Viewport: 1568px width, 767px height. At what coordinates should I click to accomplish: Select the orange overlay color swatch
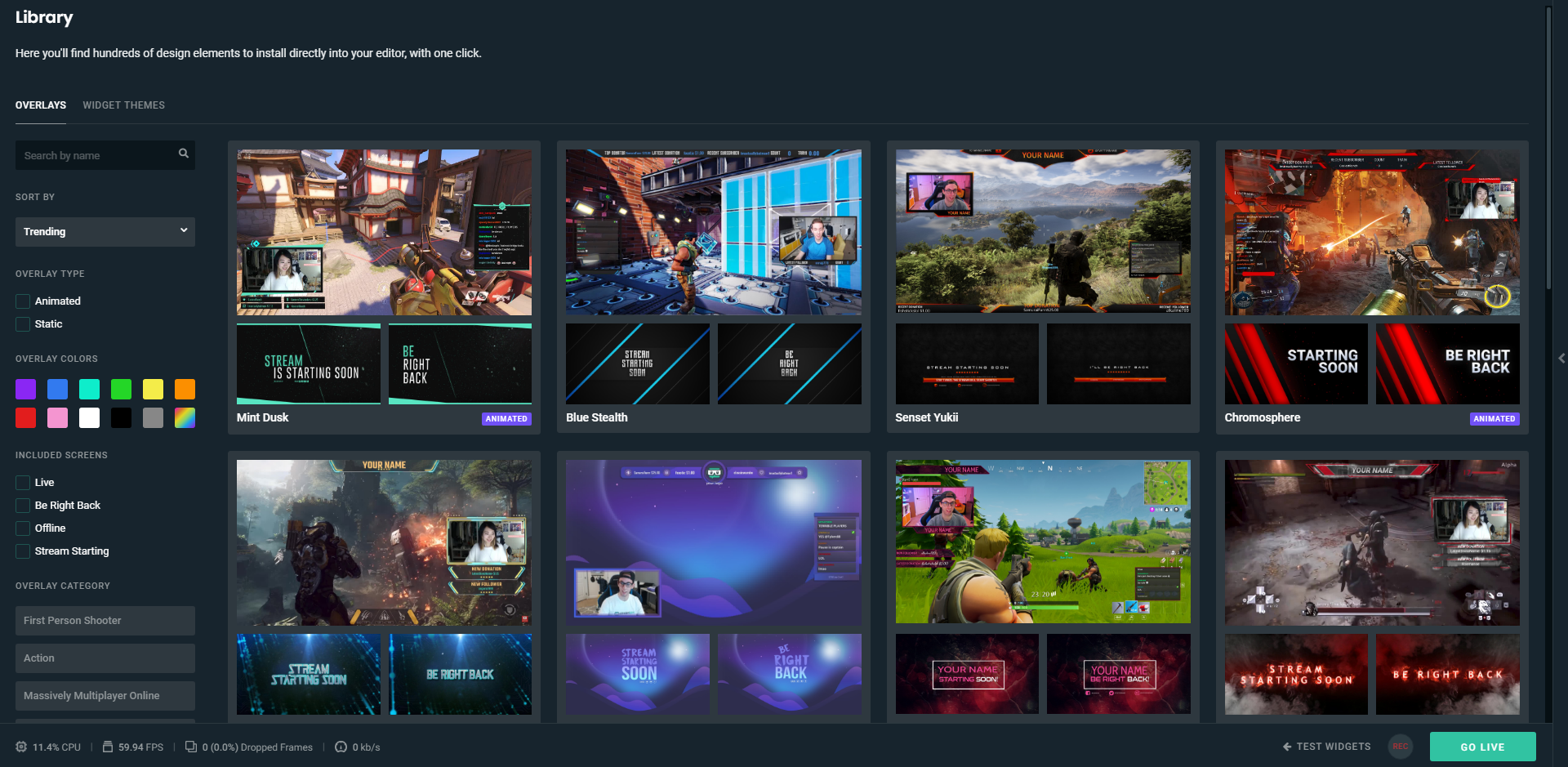pos(185,389)
